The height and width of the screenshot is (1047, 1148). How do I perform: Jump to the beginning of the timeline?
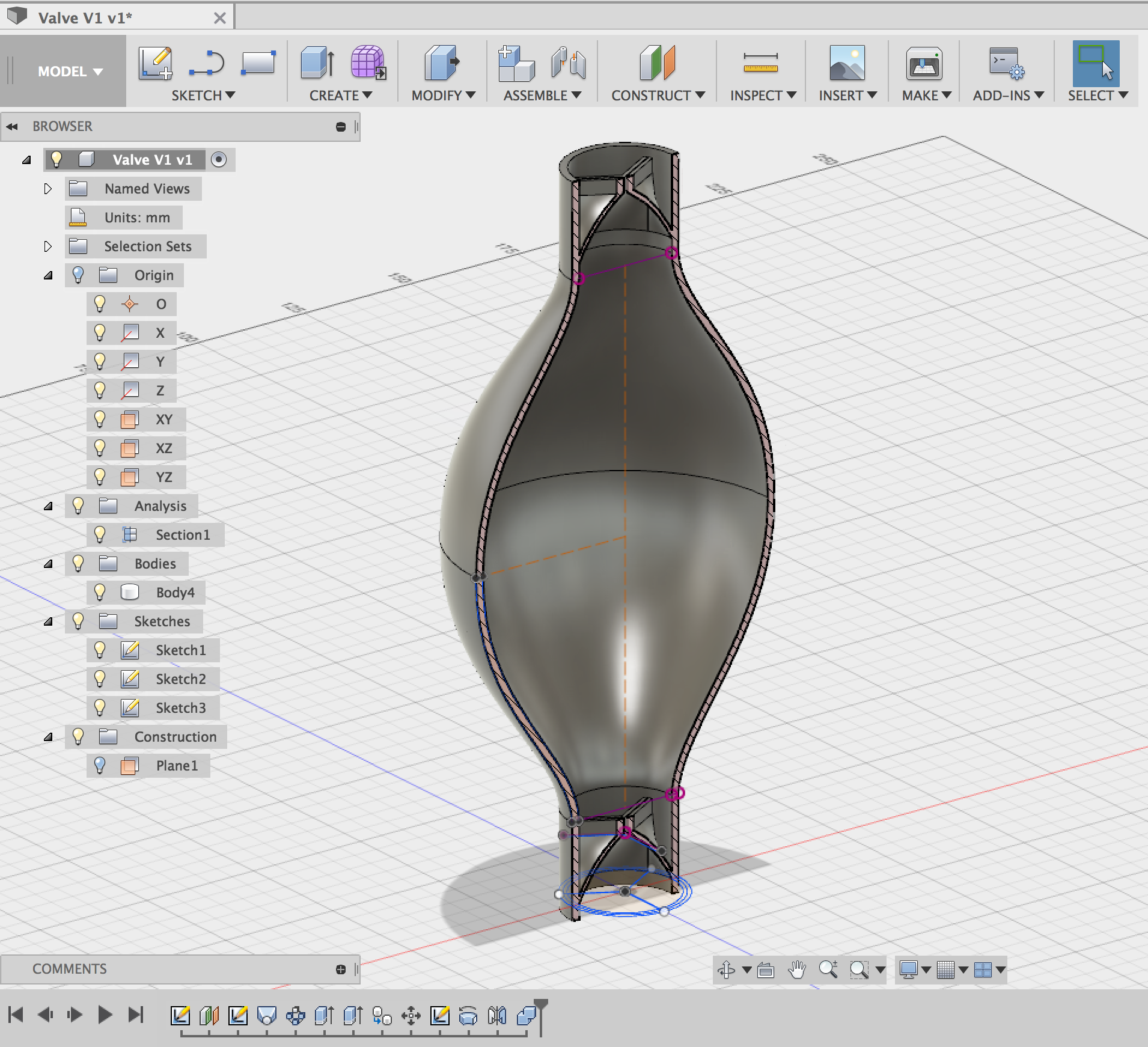pos(16,1015)
